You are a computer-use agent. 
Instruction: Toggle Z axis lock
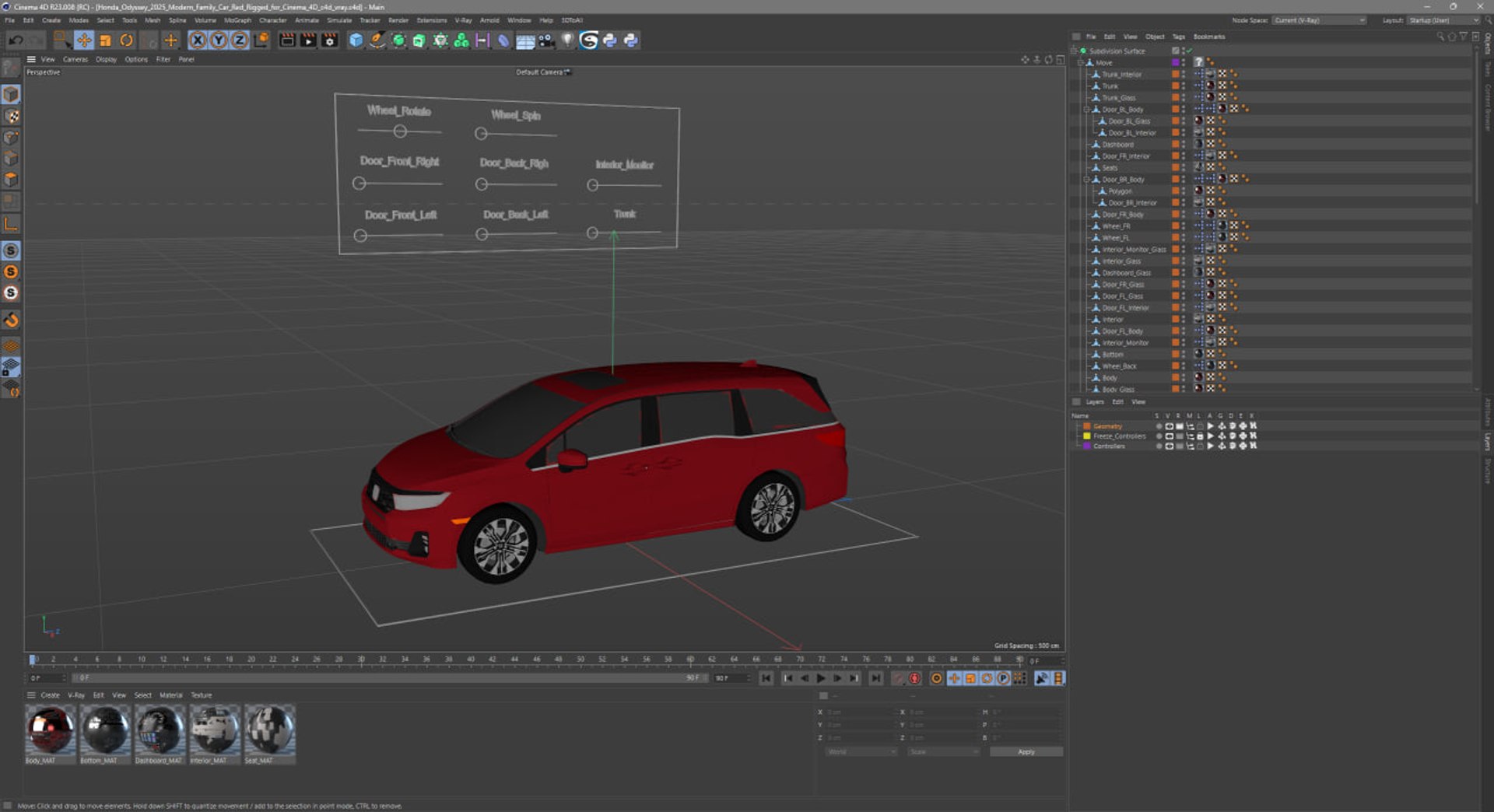pos(240,40)
